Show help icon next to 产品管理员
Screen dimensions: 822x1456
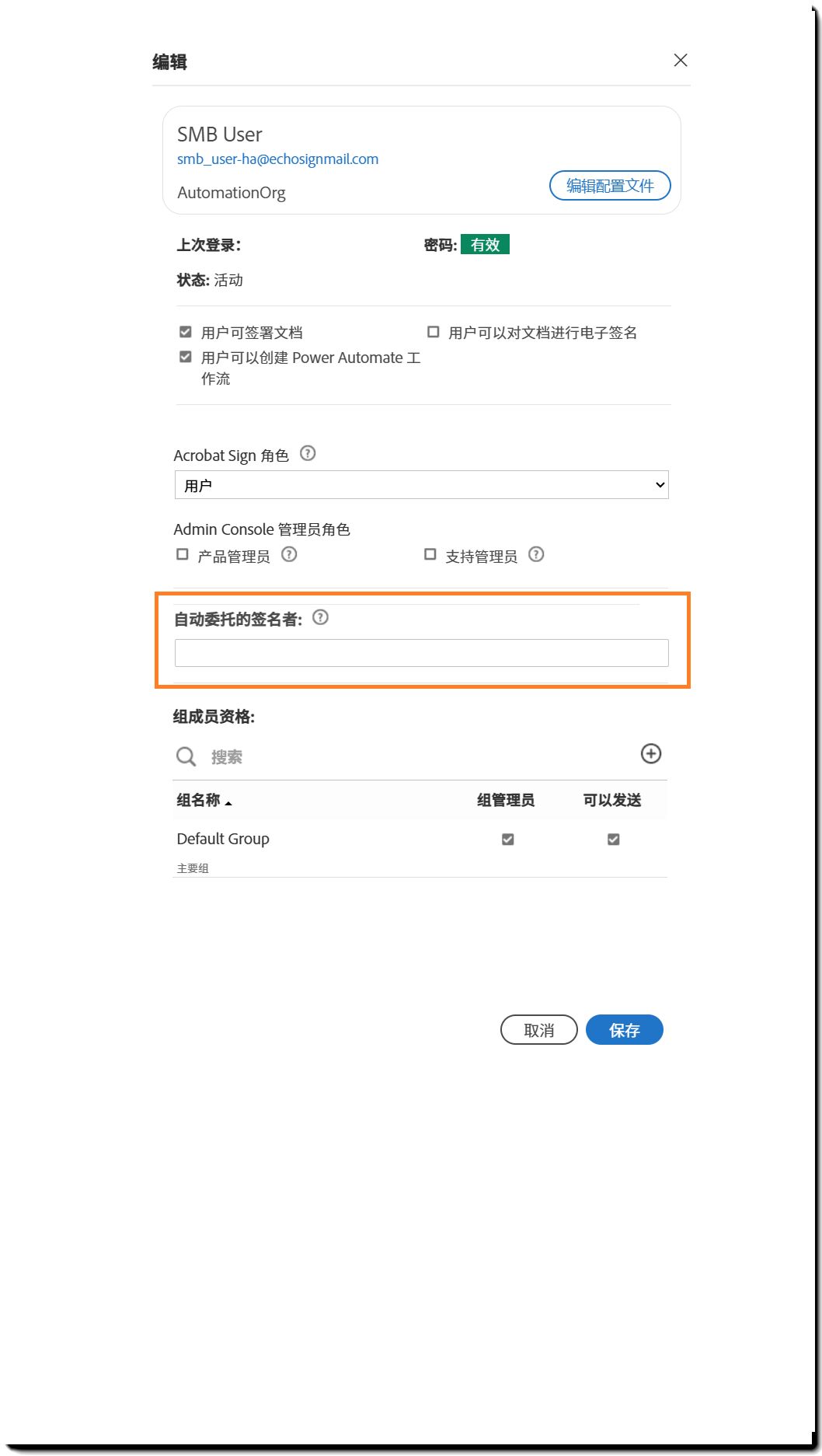click(289, 554)
